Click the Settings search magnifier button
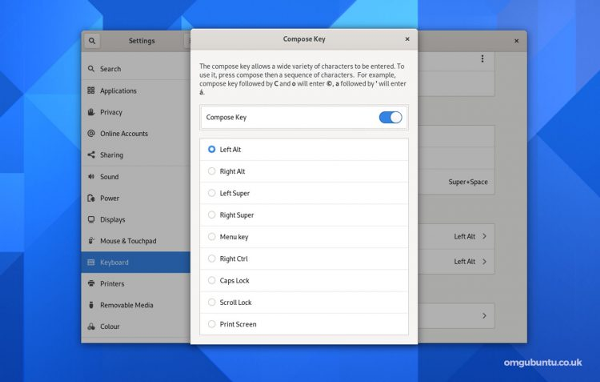 tap(92, 41)
